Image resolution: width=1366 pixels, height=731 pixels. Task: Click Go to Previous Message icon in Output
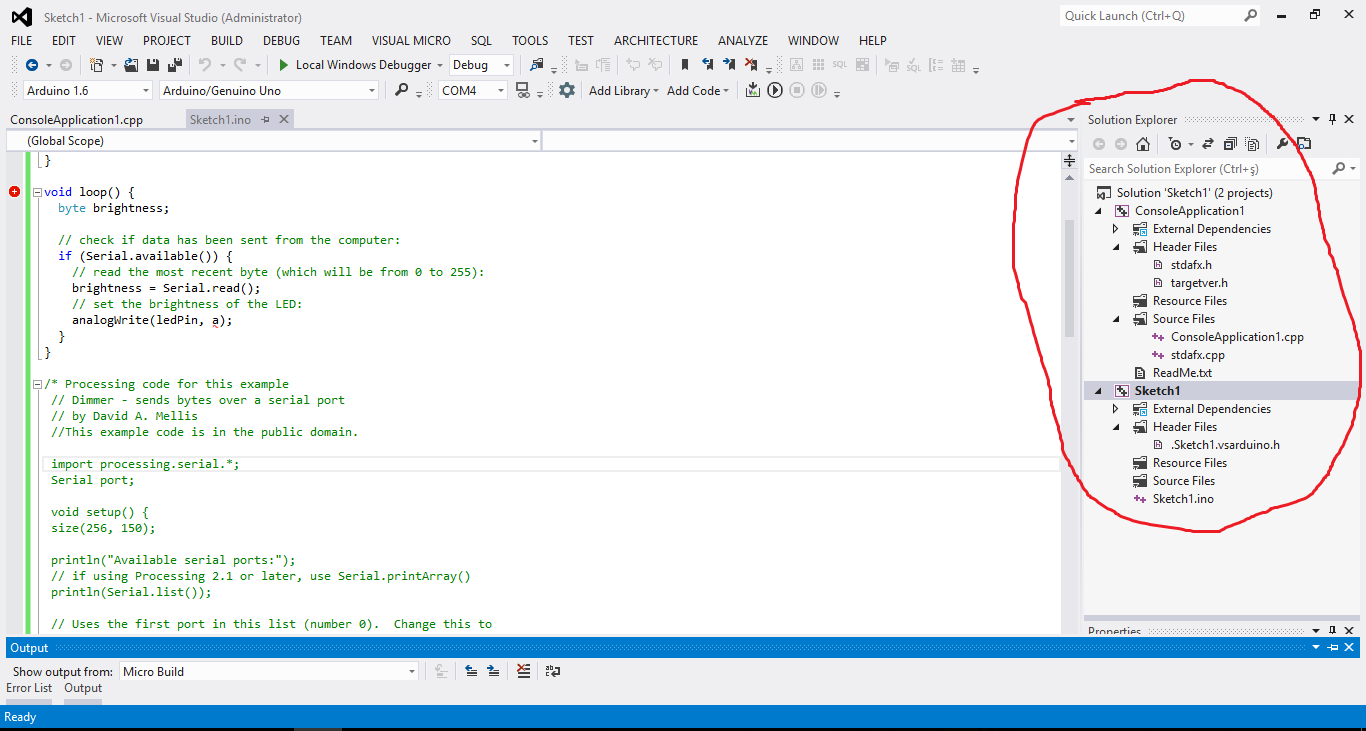pos(471,671)
